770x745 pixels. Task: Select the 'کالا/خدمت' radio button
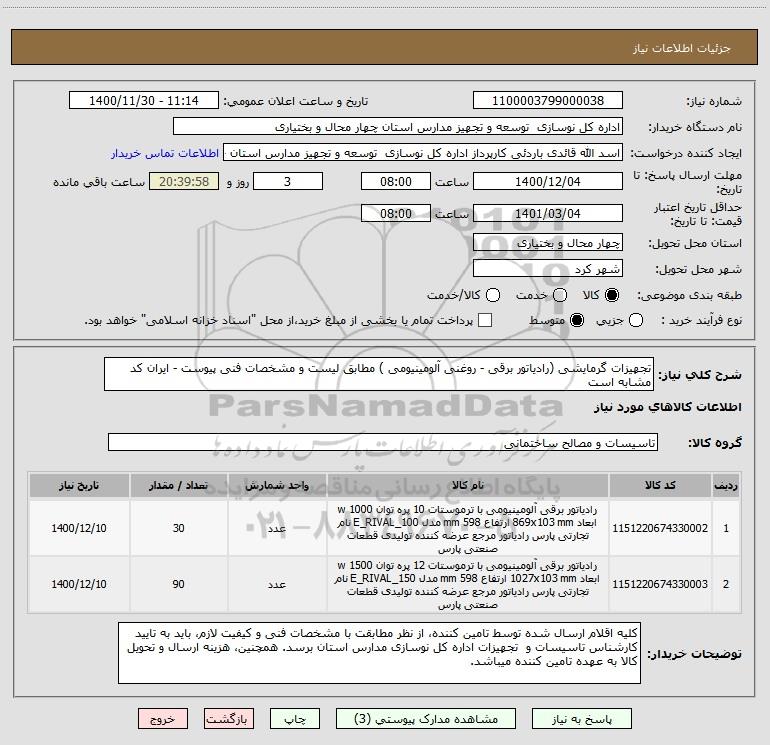tap(493, 295)
